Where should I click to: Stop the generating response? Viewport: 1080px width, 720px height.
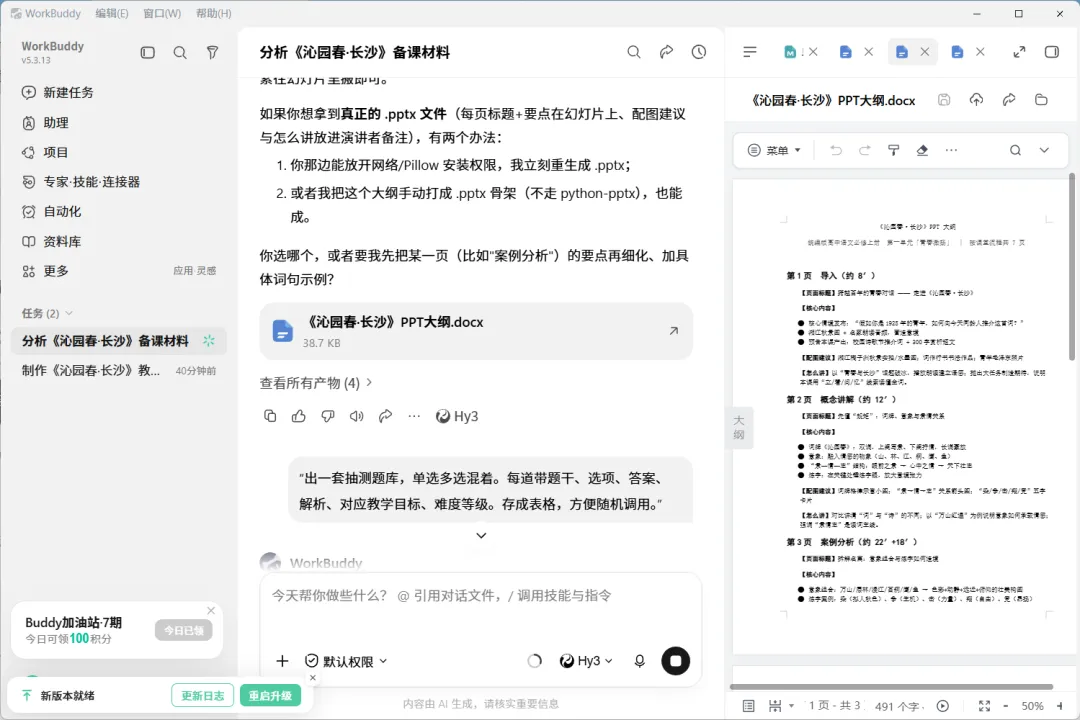(676, 661)
